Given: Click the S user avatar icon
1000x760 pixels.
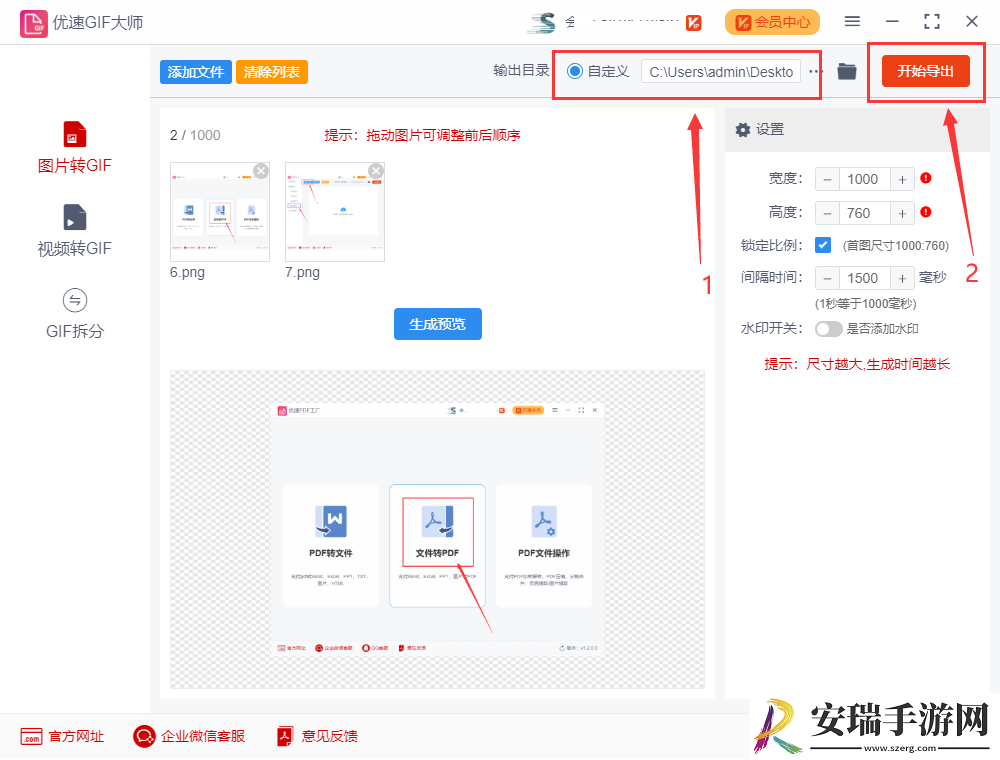Looking at the screenshot, I should [541, 22].
